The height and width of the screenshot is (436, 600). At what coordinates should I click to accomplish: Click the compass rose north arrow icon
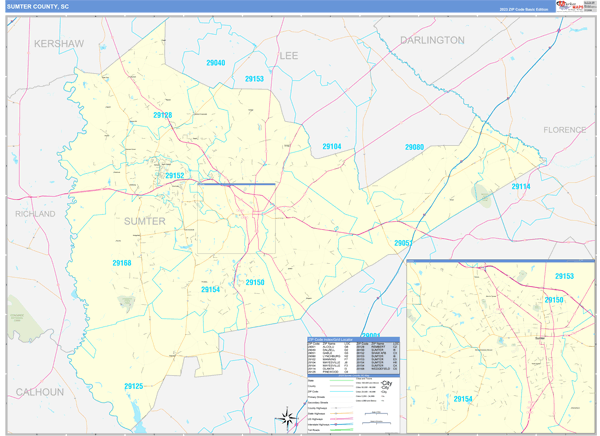[288, 418]
